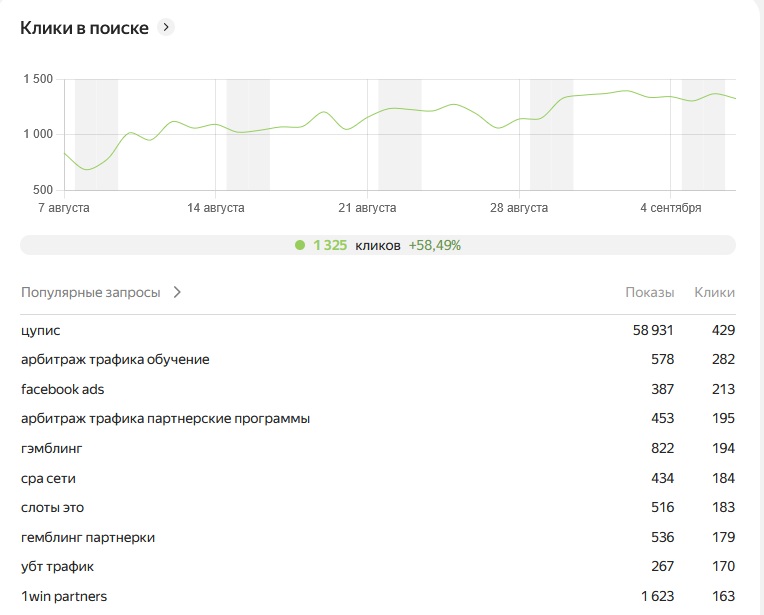Click clicks value 170

pyautogui.click(x=724, y=567)
